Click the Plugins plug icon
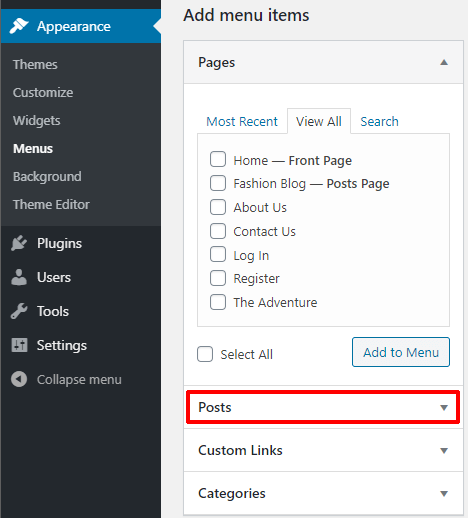Image resolution: width=468 pixels, height=518 pixels. tap(19, 243)
